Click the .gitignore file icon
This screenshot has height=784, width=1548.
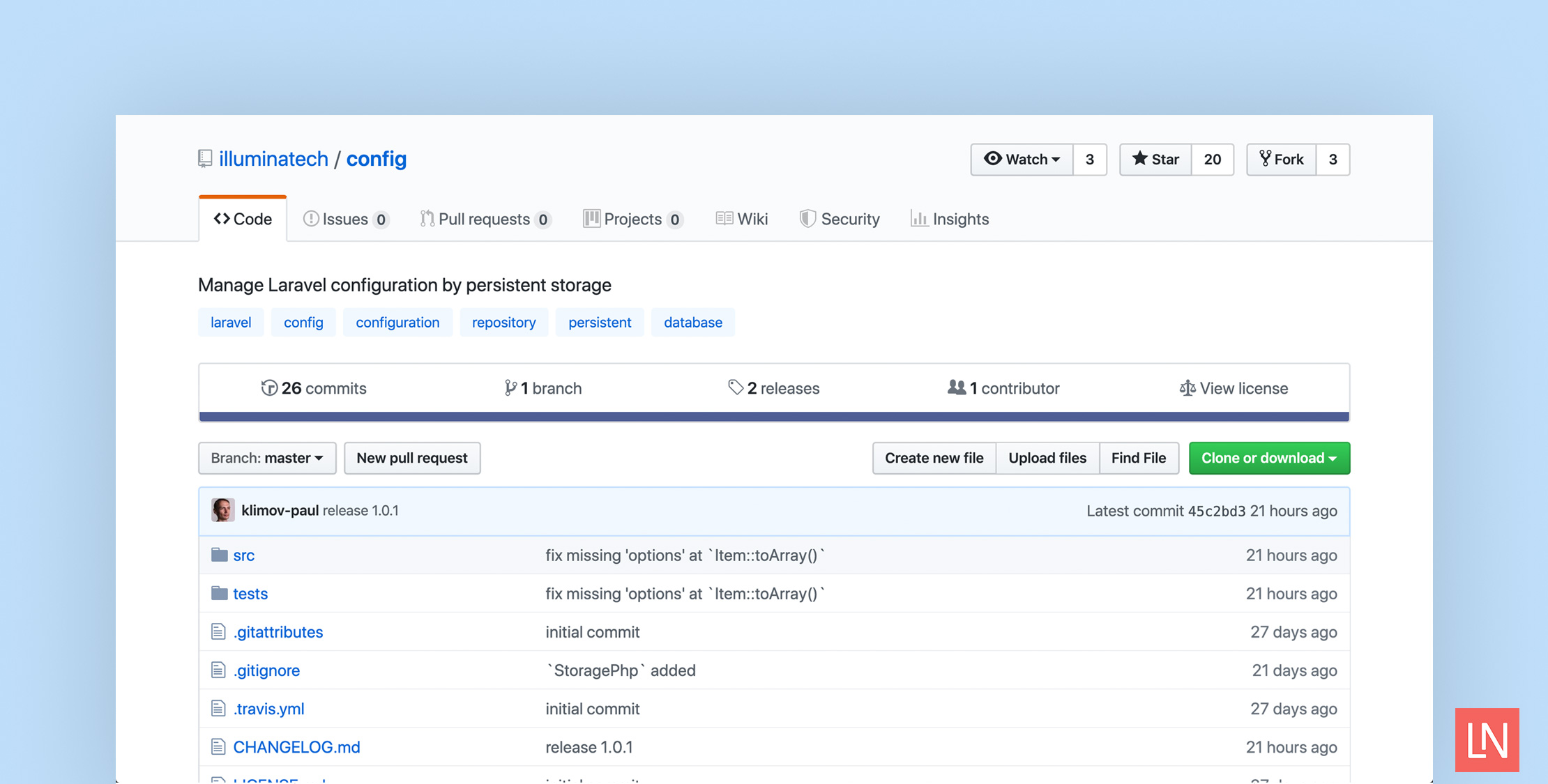tap(218, 670)
